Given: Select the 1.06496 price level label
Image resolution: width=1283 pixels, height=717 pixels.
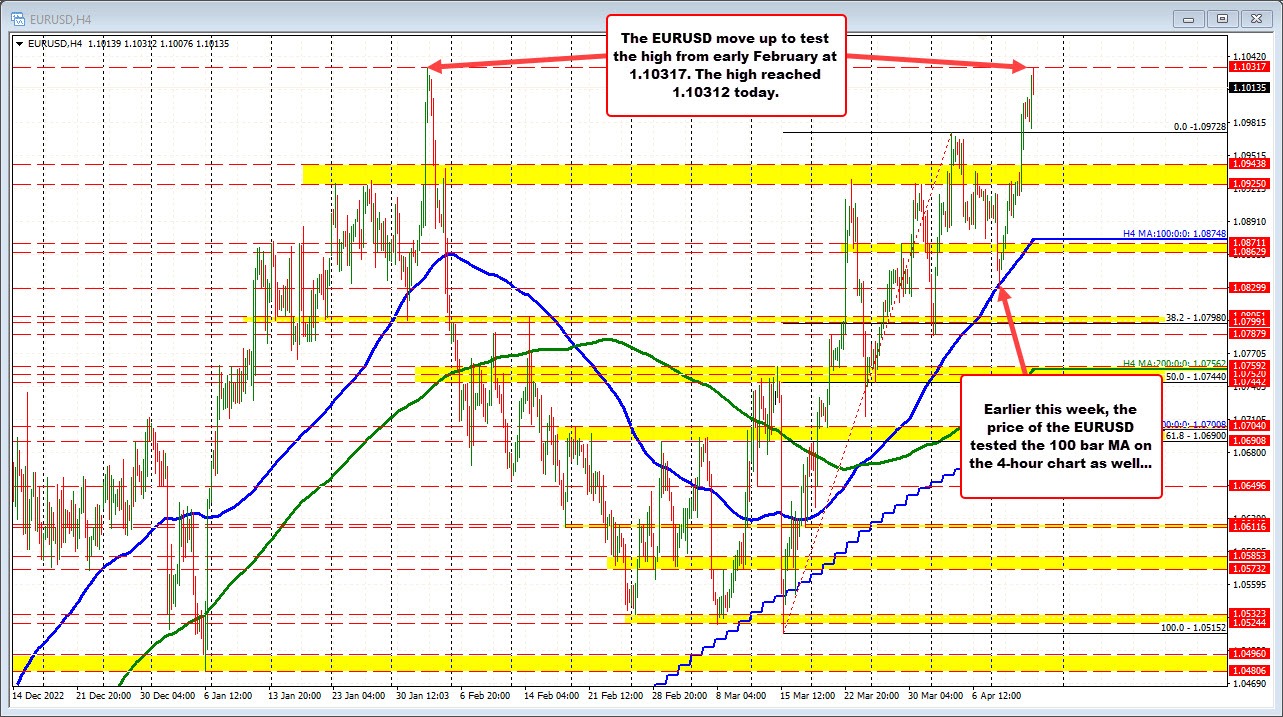Looking at the screenshot, I should pyautogui.click(x=1248, y=485).
